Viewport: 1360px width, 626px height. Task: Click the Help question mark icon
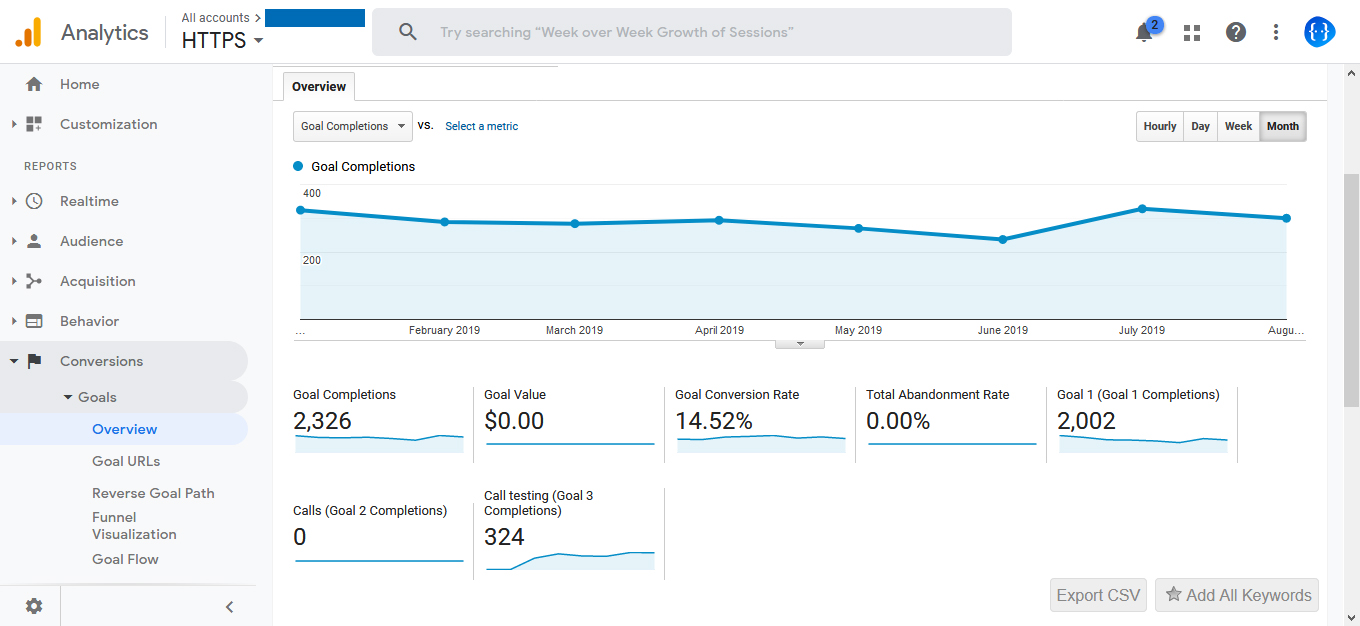[1236, 32]
